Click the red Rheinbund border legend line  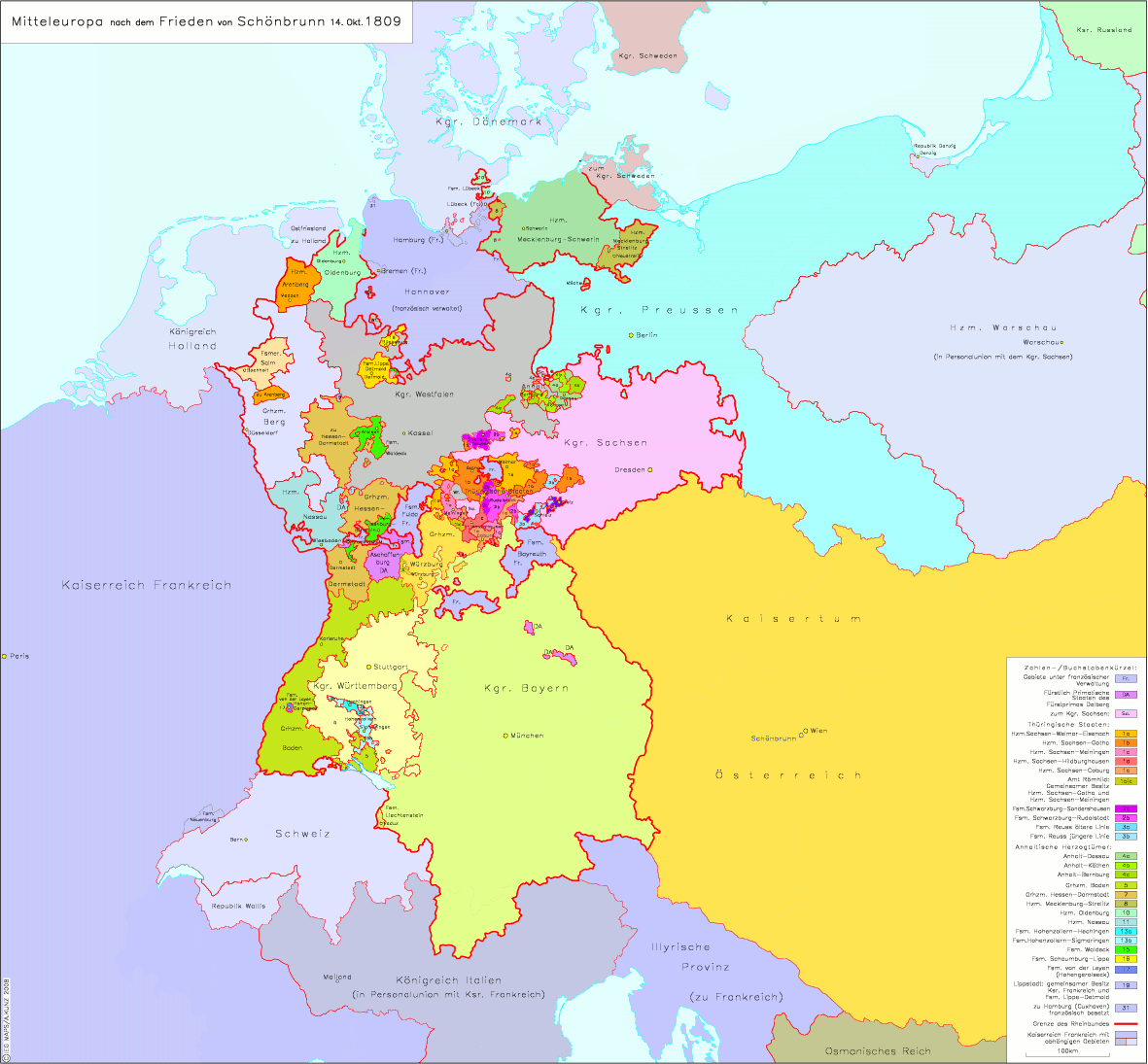(1125, 1023)
